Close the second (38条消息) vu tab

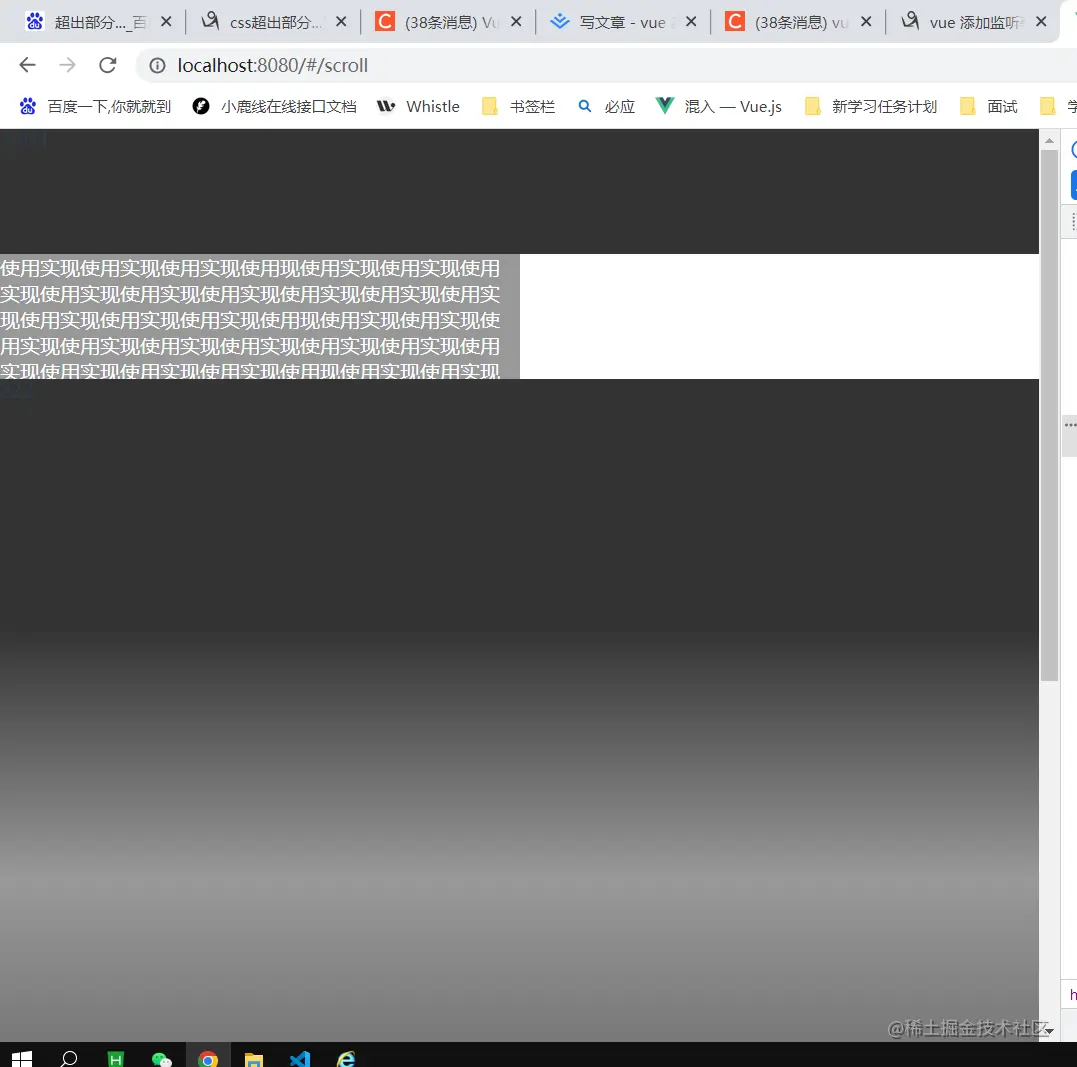click(867, 22)
